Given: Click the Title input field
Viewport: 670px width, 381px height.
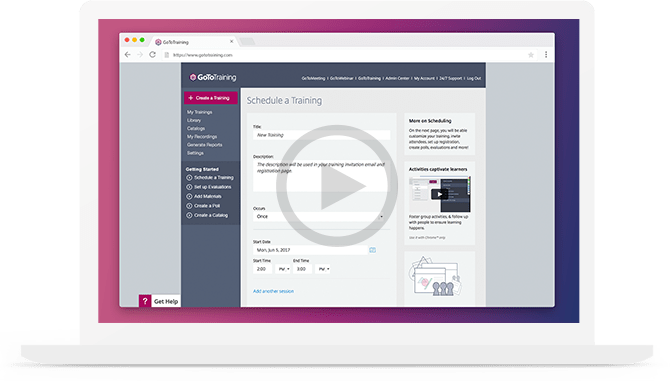Looking at the screenshot, I should click(x=321, y=135).
